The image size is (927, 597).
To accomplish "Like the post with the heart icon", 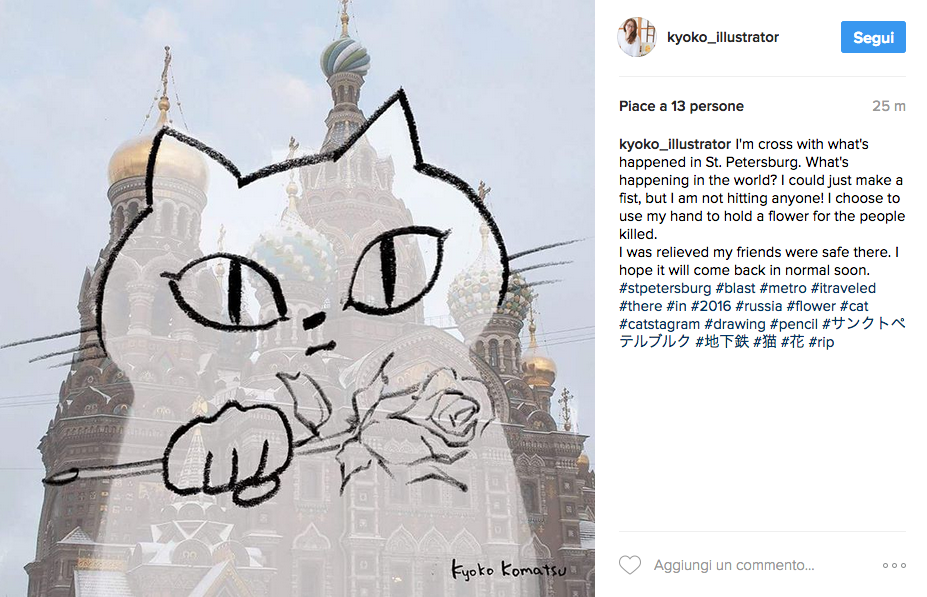I will [630, 565].
